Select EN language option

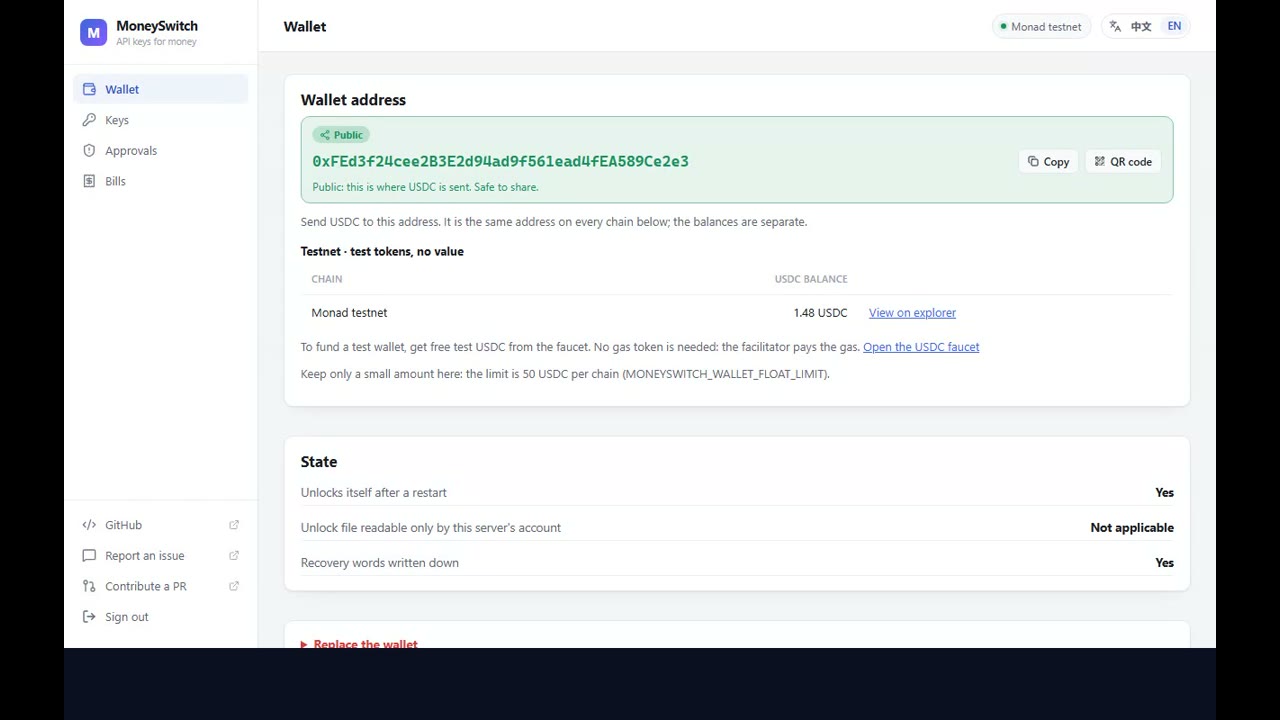(1174, 27)
